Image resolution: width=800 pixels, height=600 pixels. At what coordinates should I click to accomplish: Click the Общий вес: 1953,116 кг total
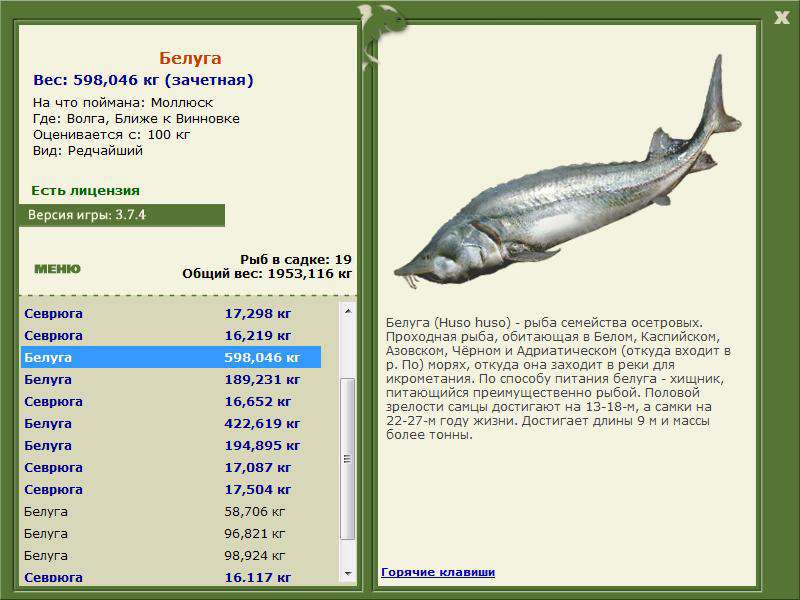[267, 273]
